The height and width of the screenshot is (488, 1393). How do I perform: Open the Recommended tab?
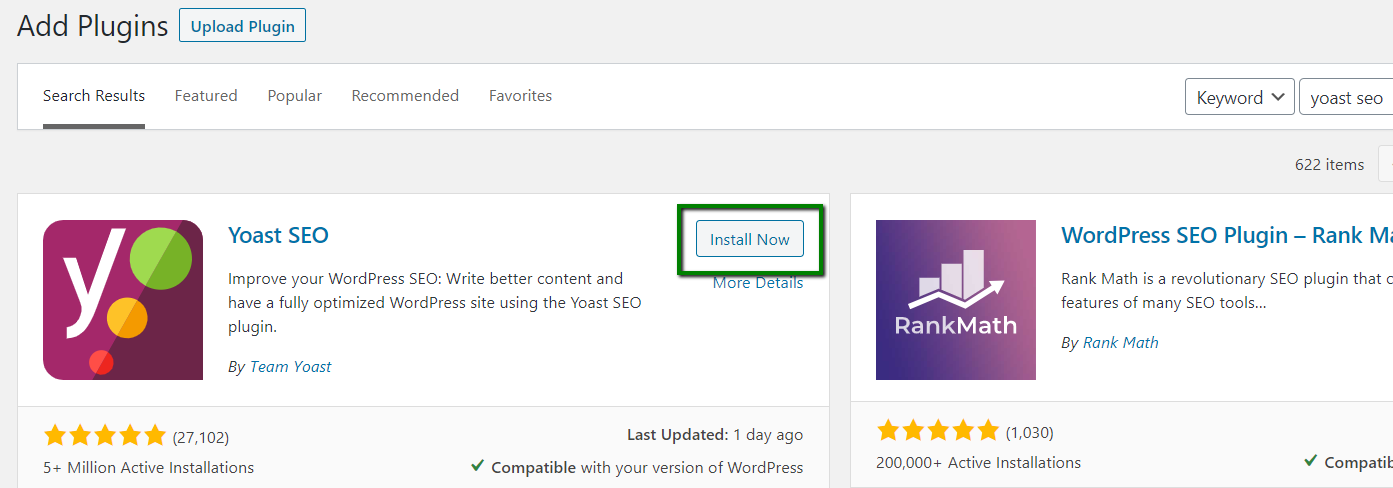click(405, 96)
